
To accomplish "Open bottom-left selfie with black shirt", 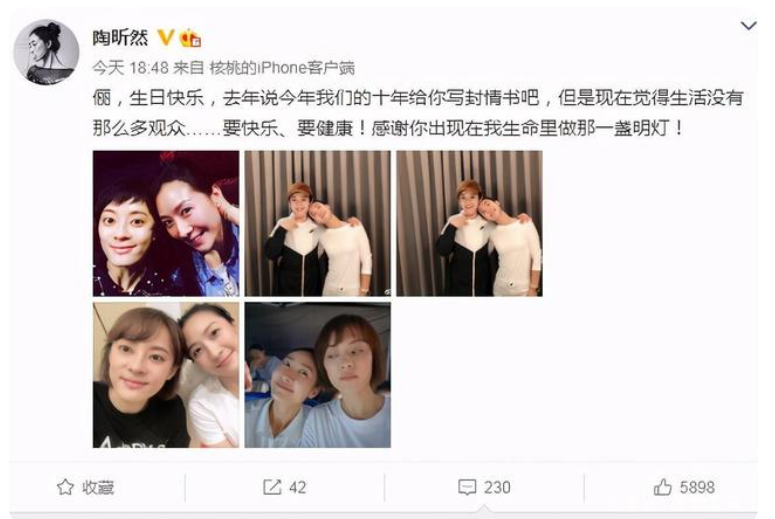I will pos(166,375).
